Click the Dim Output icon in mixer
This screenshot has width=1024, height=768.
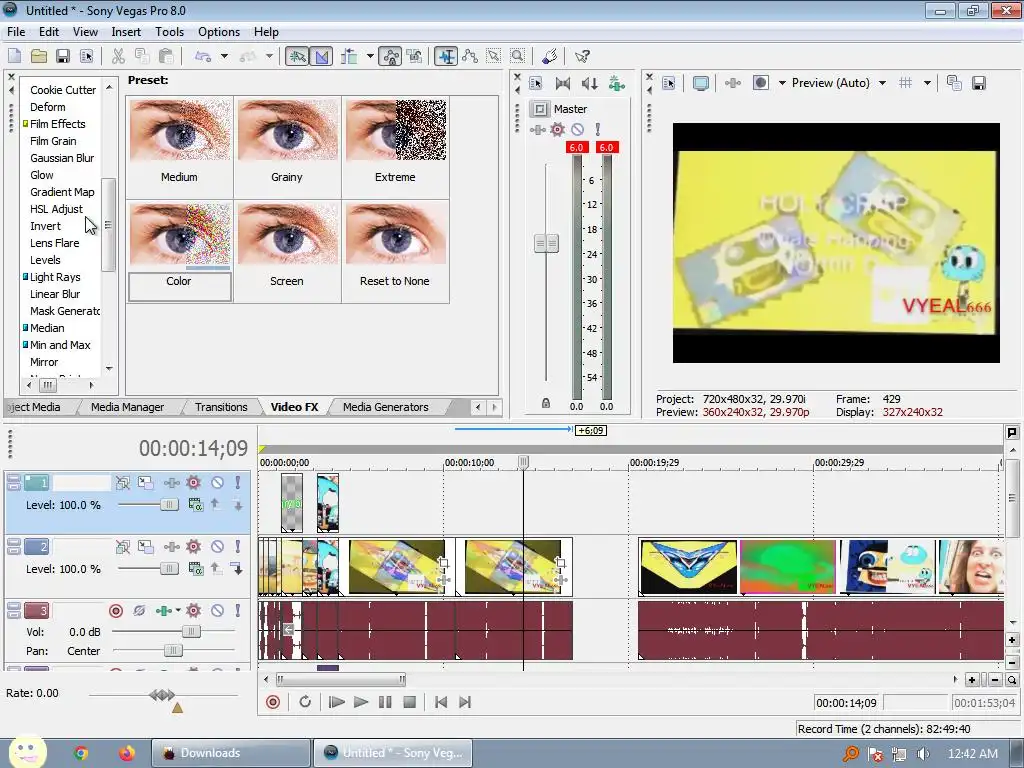coord(589,83)
